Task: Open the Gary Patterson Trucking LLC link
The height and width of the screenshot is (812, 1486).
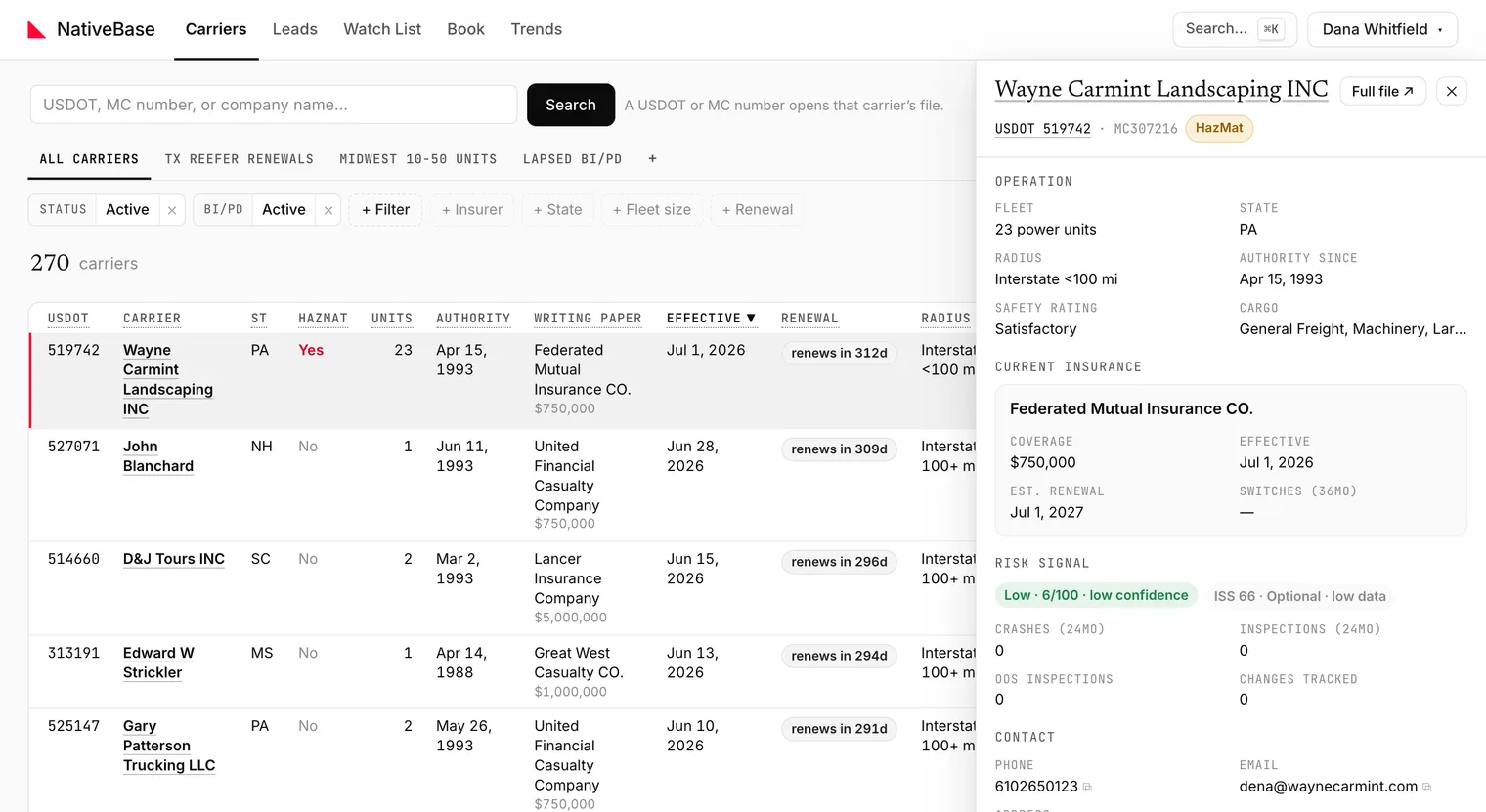Action: 169,746
